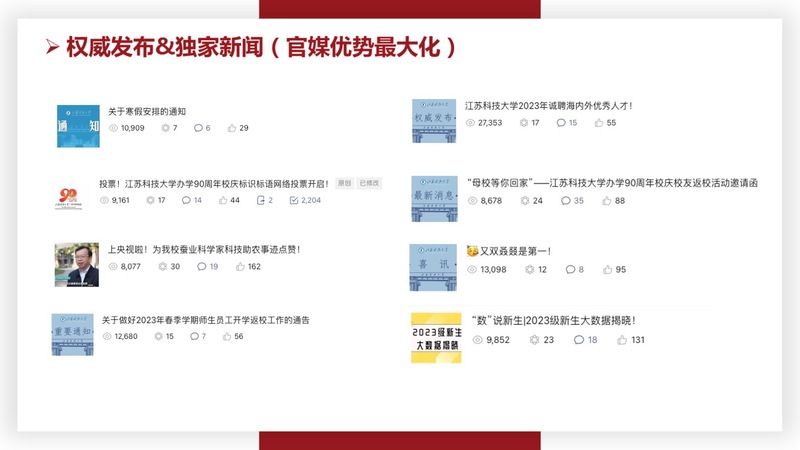The width and height of the screenshot is (800, 450).
Task: Open the 母校等你回家 alumni invitation article
Action: click(612, 184)
